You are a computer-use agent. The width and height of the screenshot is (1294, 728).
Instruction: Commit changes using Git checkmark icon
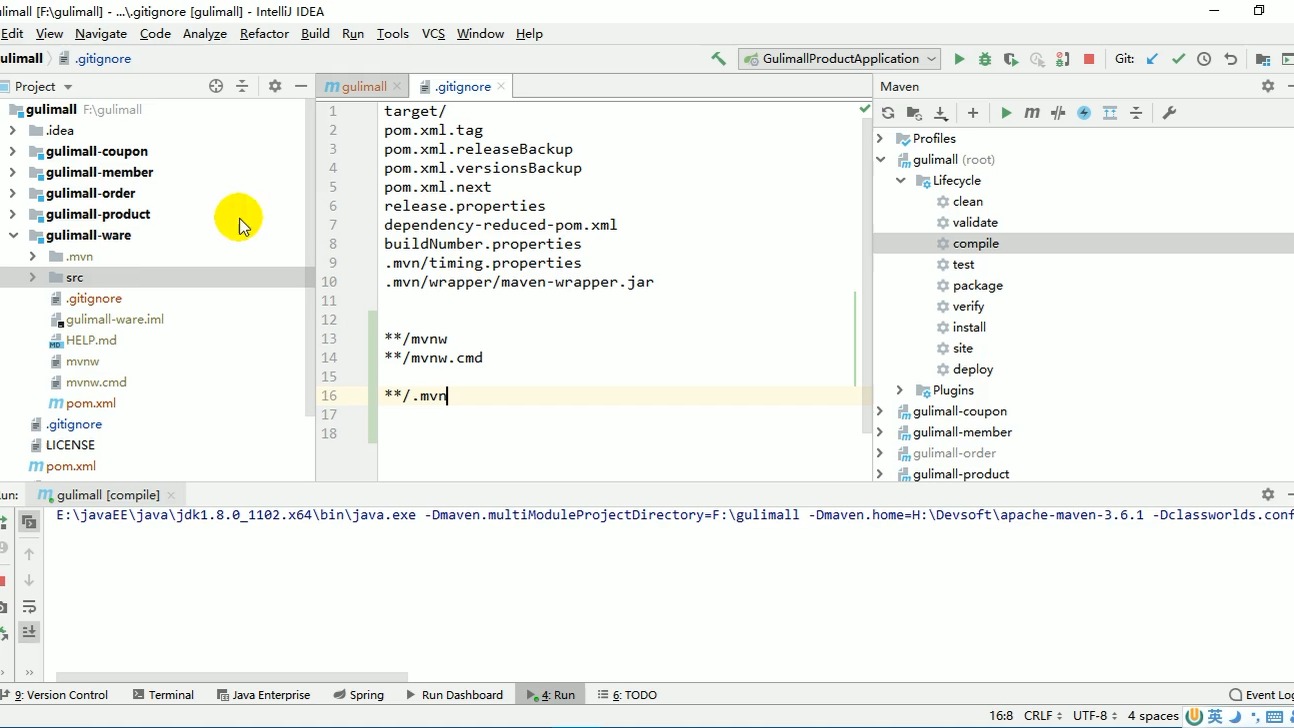tap(1178, 59)
